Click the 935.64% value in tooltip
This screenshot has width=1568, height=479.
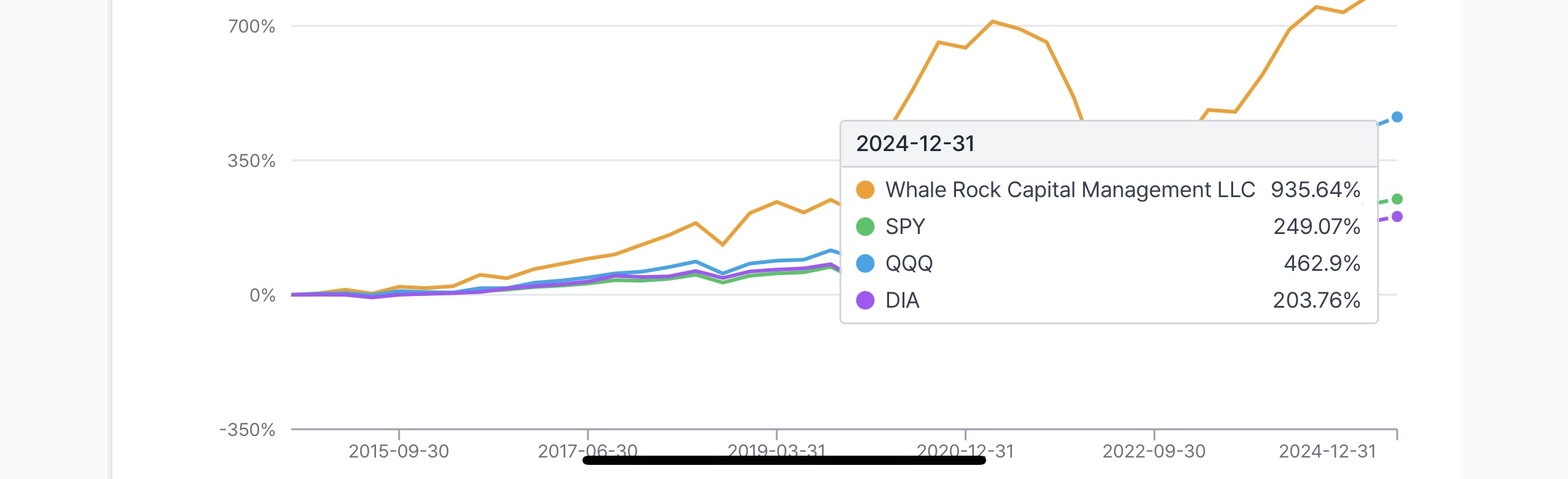[x=1315, y=190]
